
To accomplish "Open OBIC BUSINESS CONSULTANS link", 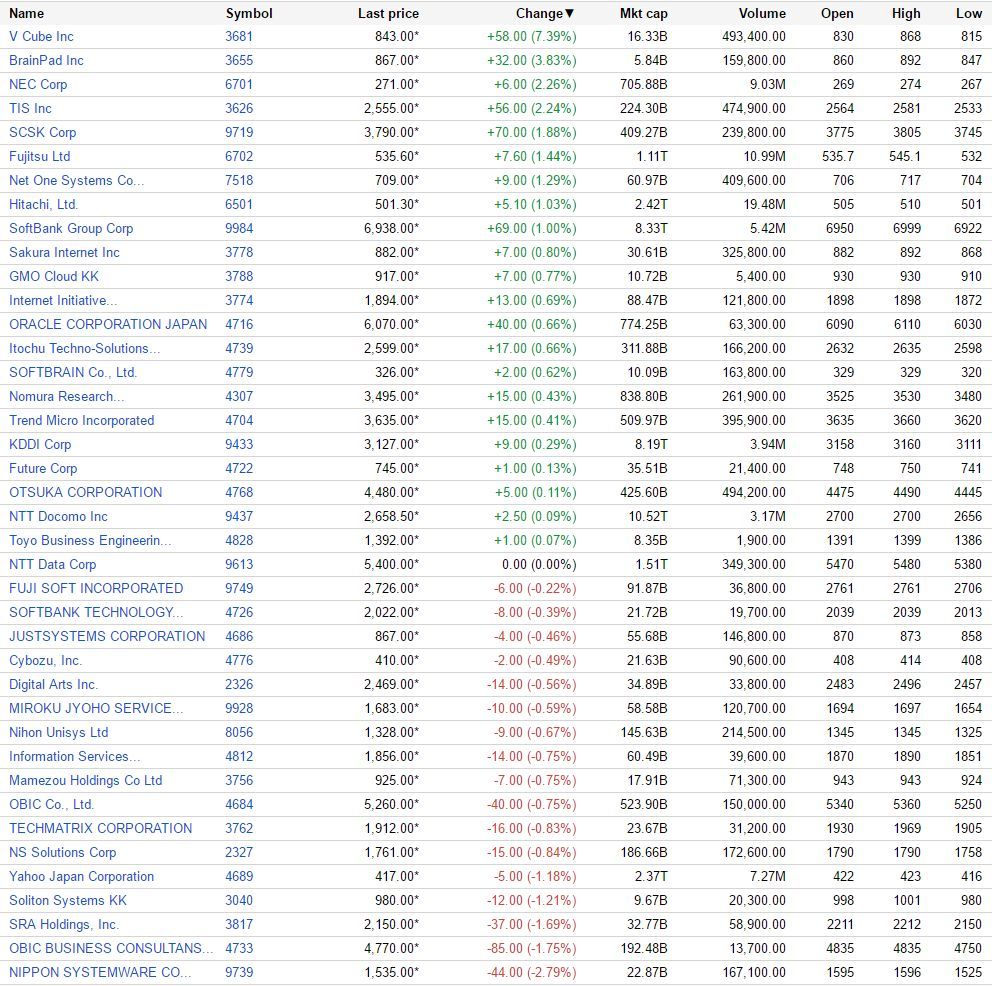I will point(111,950).
